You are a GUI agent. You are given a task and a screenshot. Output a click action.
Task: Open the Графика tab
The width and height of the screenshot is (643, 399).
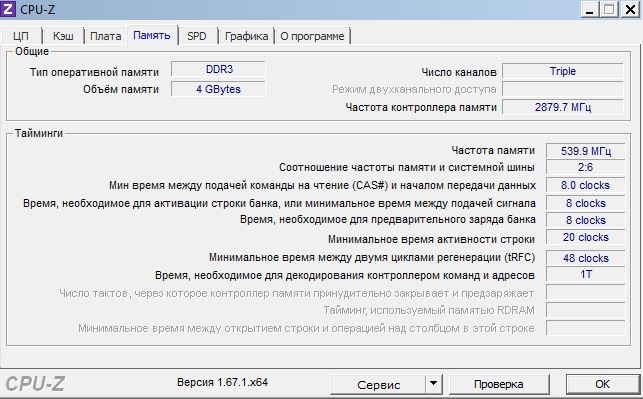[x=246, y=36]
